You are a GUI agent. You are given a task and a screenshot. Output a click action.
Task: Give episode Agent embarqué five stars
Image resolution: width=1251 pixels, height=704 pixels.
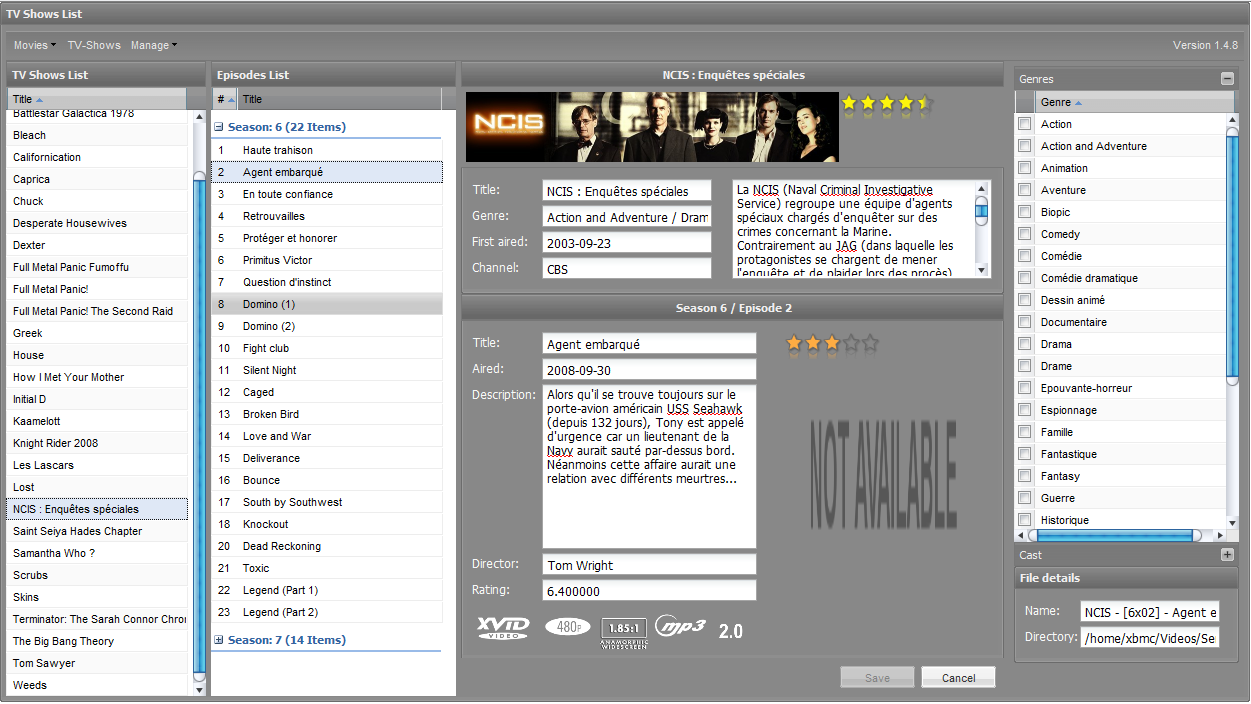point(870,343)
